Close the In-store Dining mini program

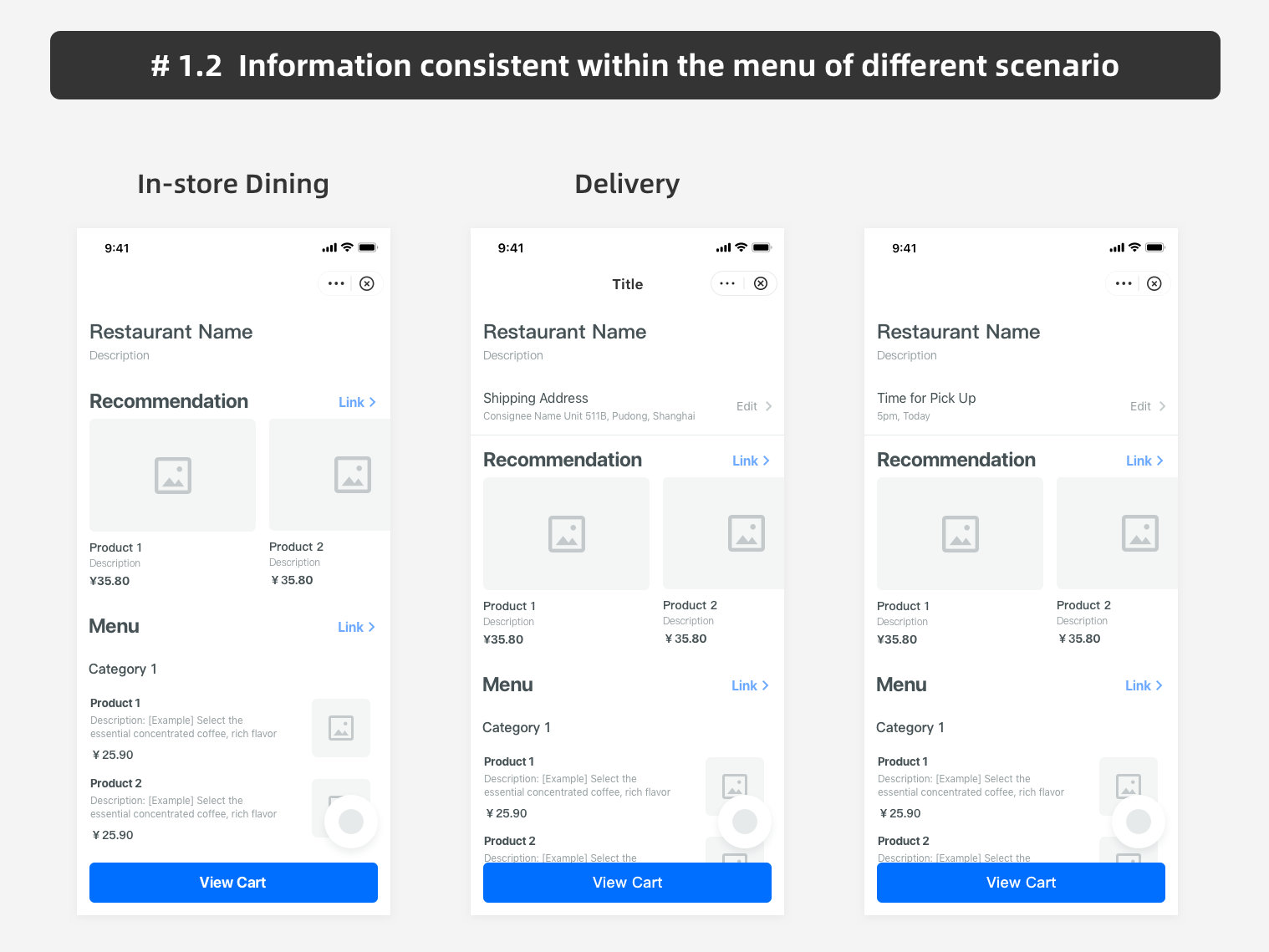click(x=367, y=283)
